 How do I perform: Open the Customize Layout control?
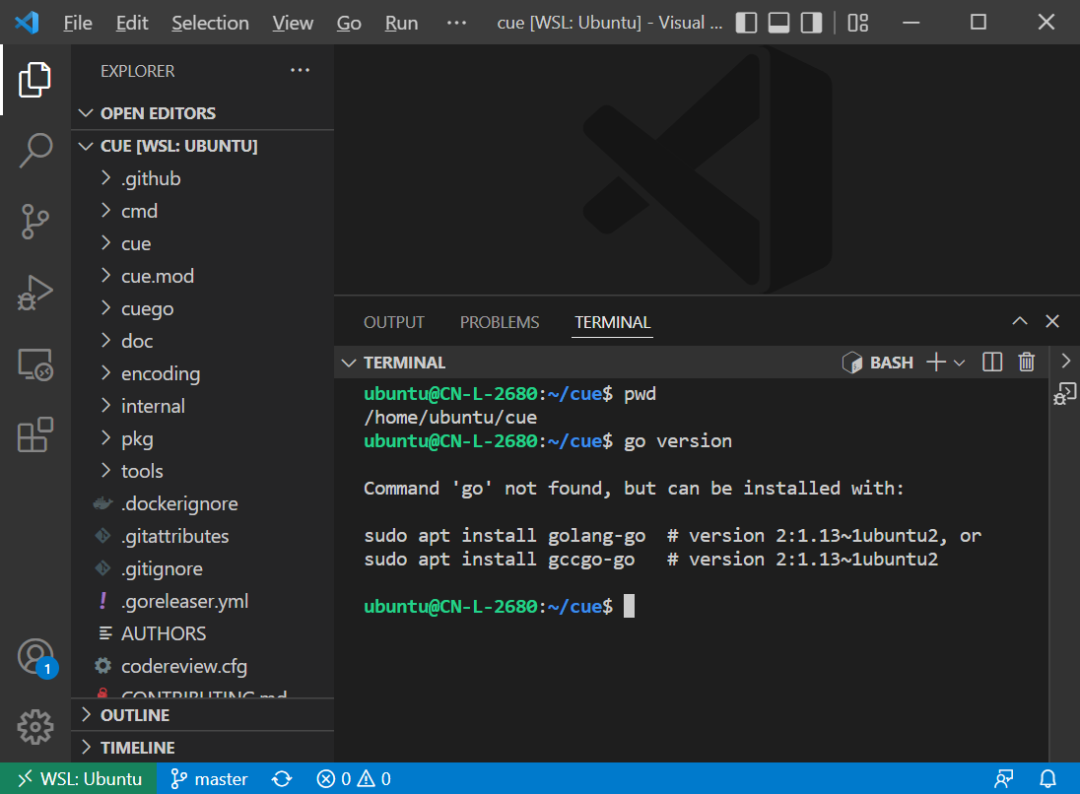click(x=857, y=21)
